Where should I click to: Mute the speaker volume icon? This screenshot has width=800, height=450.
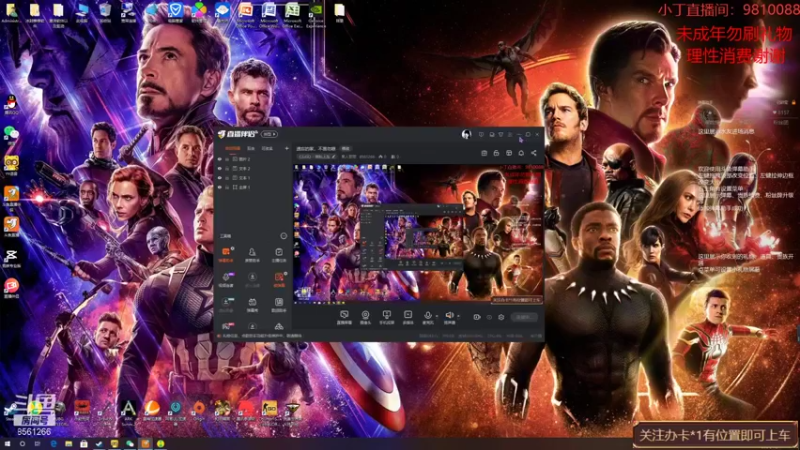pyautogui.click(x=449, y=316)
